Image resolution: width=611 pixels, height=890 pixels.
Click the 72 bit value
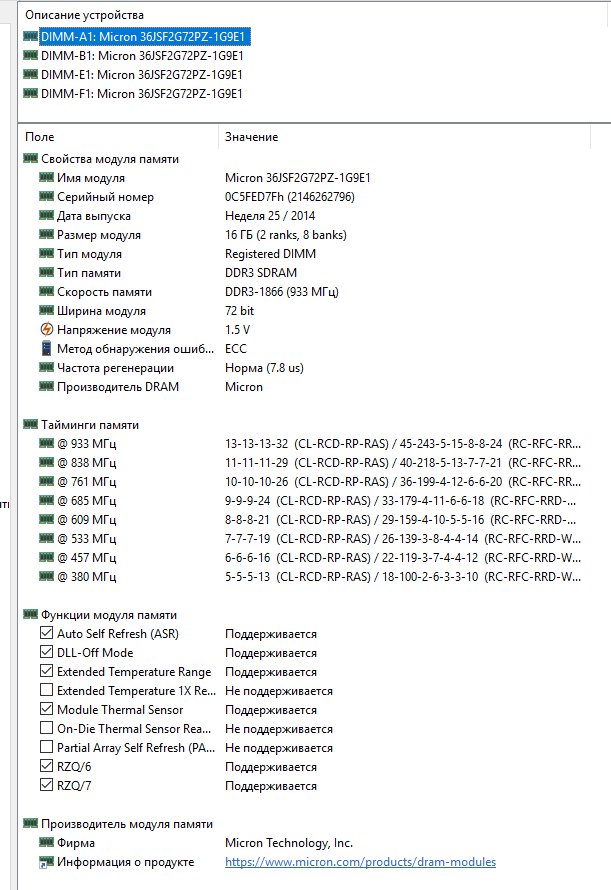tap(239, 310)
